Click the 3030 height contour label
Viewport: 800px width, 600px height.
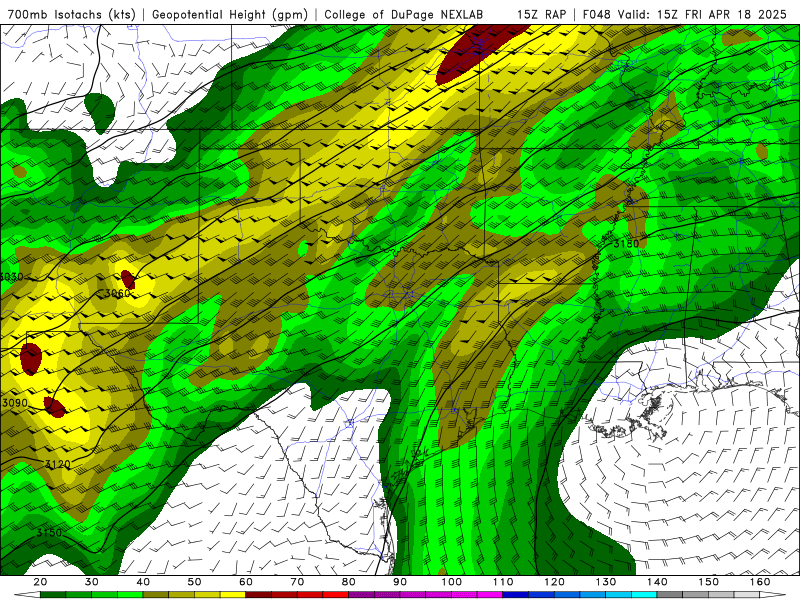pos(11,277)
